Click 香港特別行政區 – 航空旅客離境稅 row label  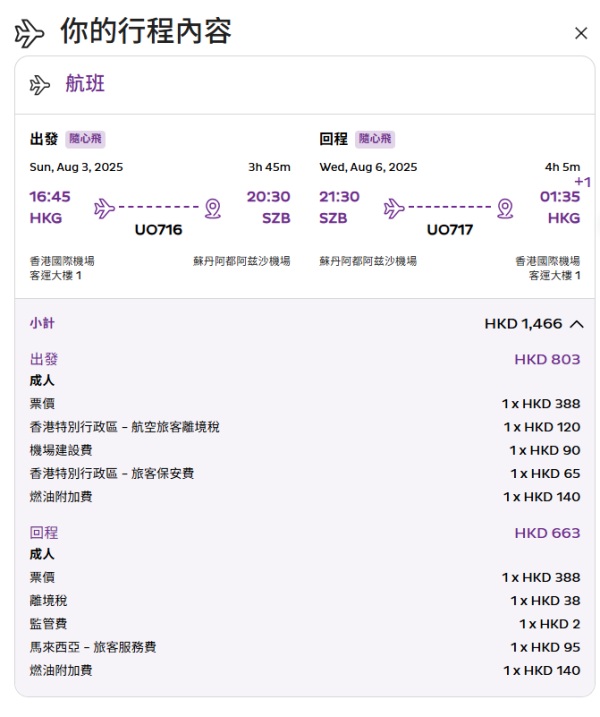click(x=124, y=427)
